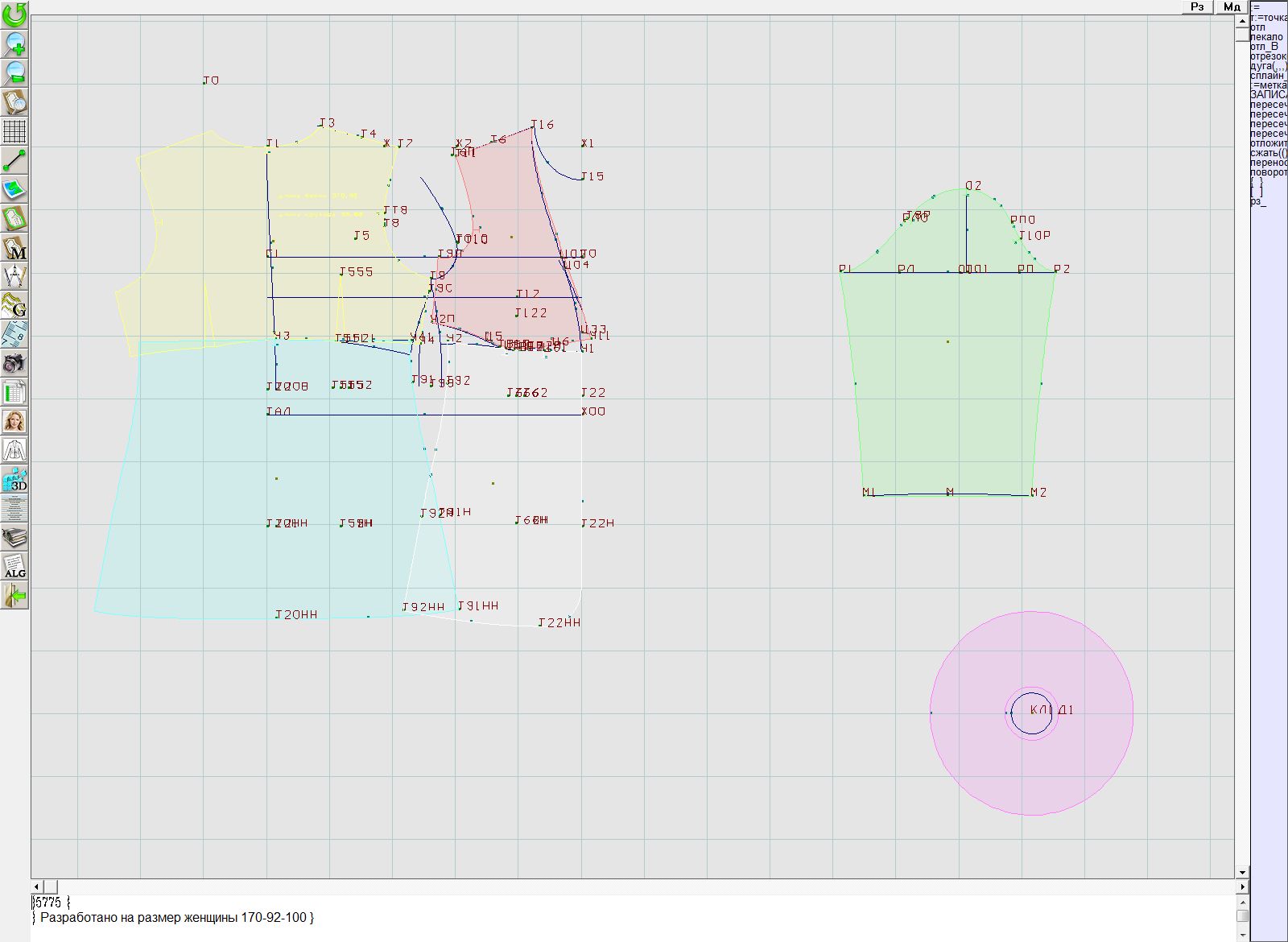Select the 'лекало' command in list
The width and height of the screenshot is (1288, 942).
1267,37
